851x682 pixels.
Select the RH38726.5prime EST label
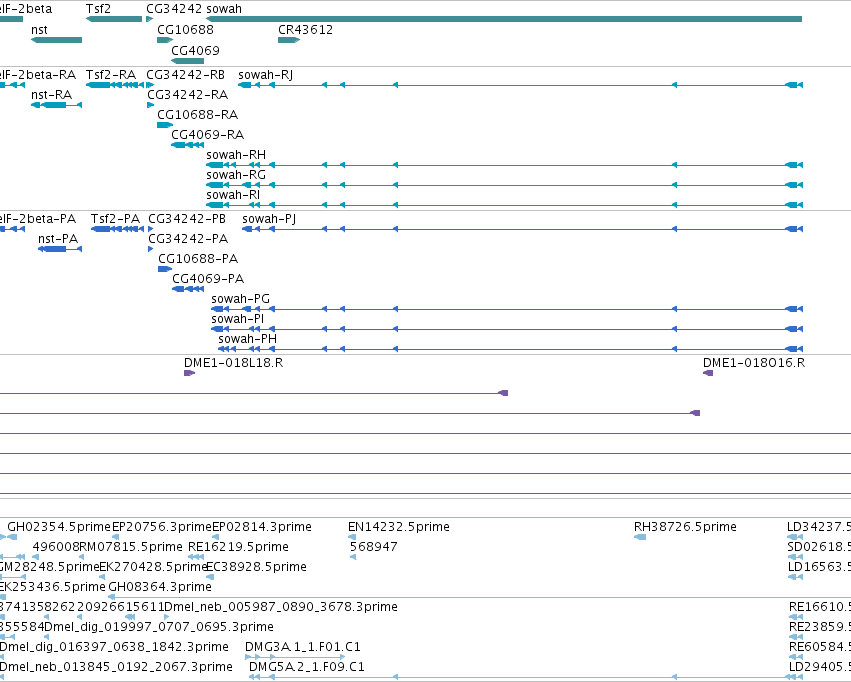pos(685,527)
